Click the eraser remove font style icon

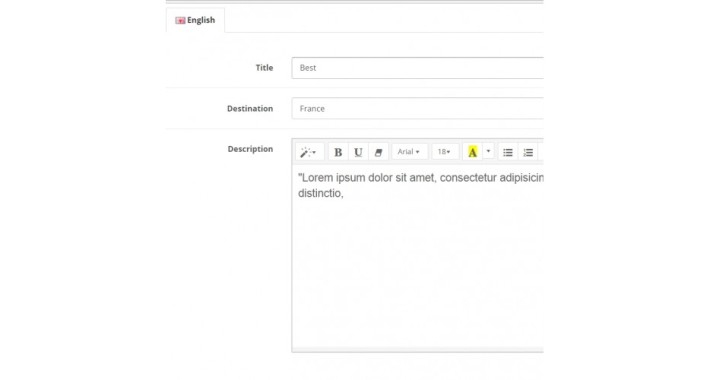pyautogui.click(x=378, y=152)
